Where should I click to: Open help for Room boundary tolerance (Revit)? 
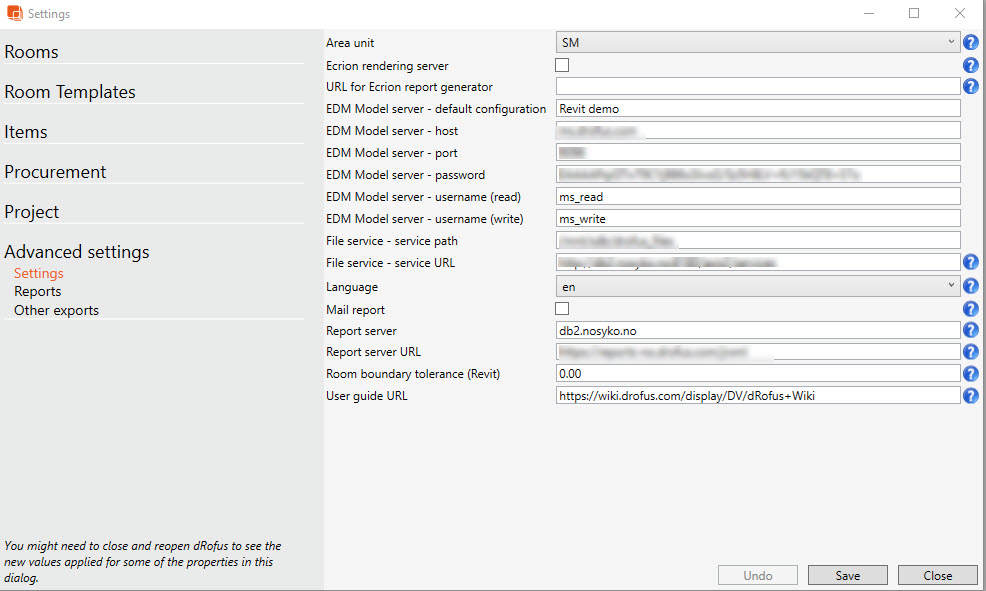coord(970,374)
